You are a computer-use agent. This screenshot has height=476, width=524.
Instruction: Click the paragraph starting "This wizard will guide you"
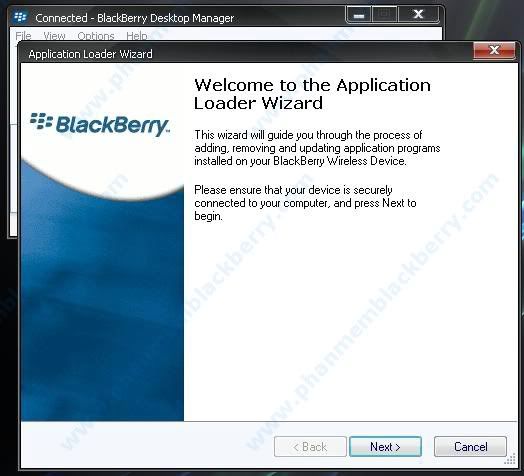317,148
